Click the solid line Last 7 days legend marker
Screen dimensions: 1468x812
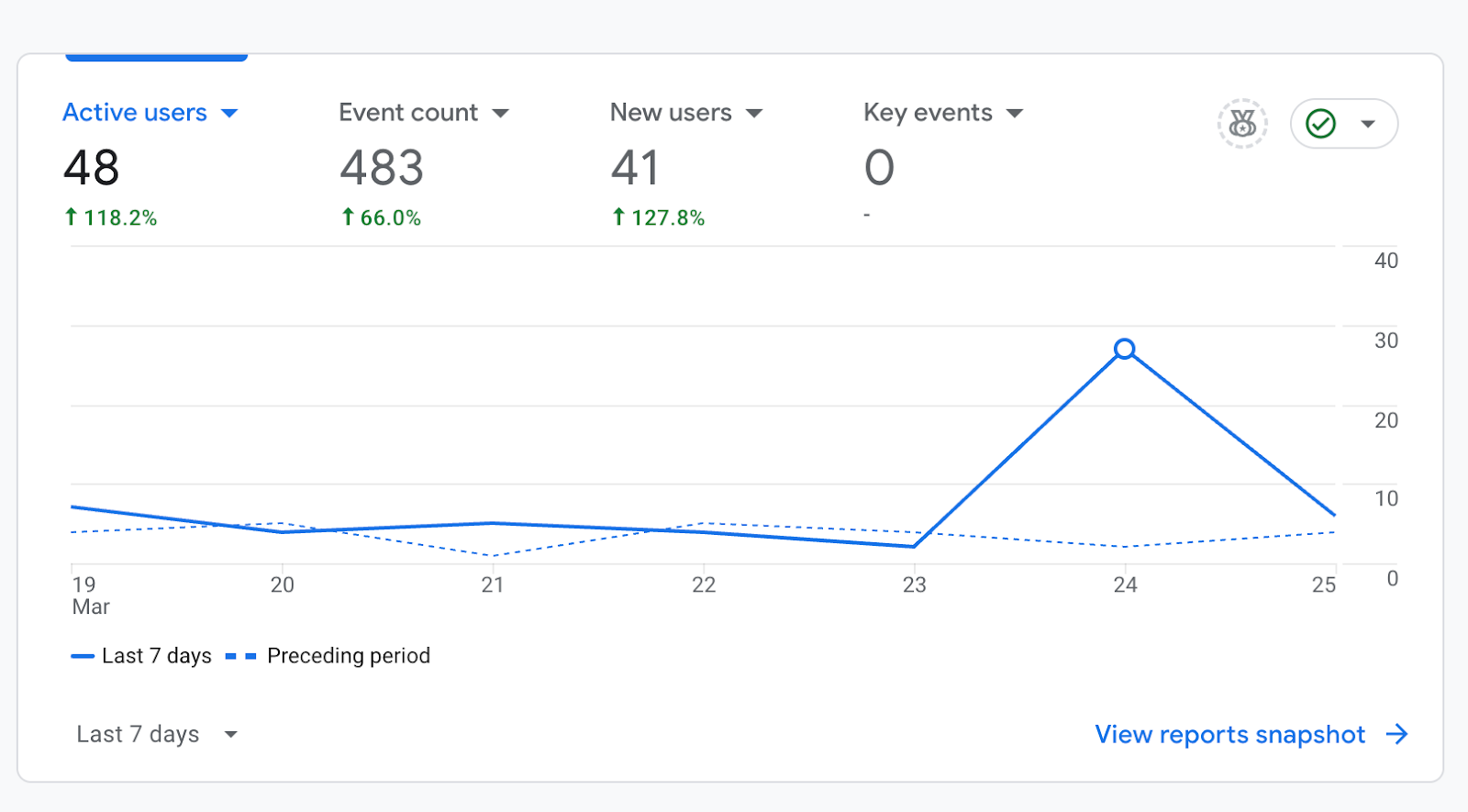click(83, 656)
